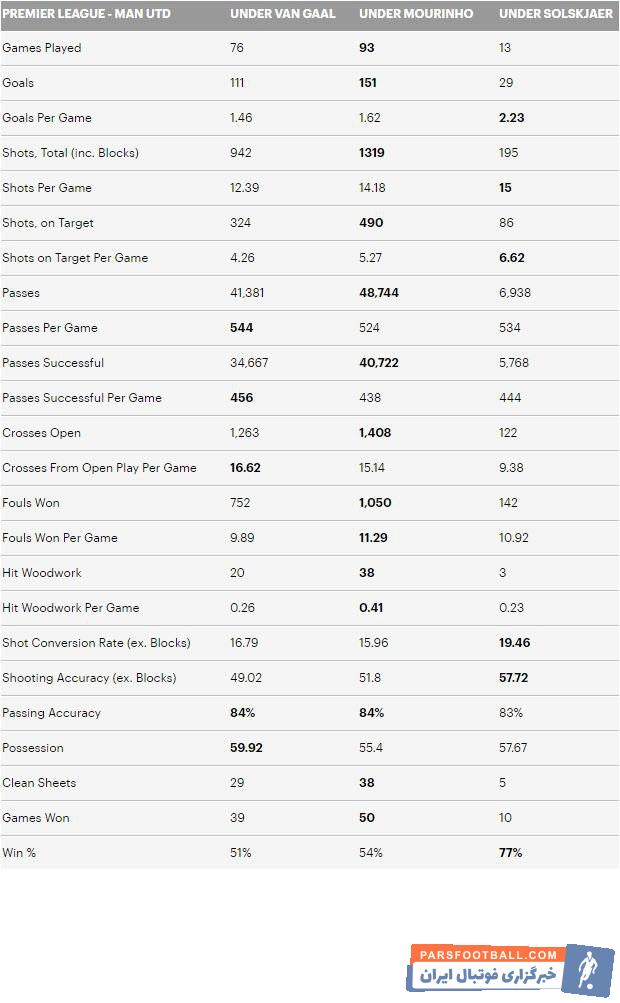Select the Under Mourinho column header
This screenshot has width=620, height=1003.
[416, 14]
